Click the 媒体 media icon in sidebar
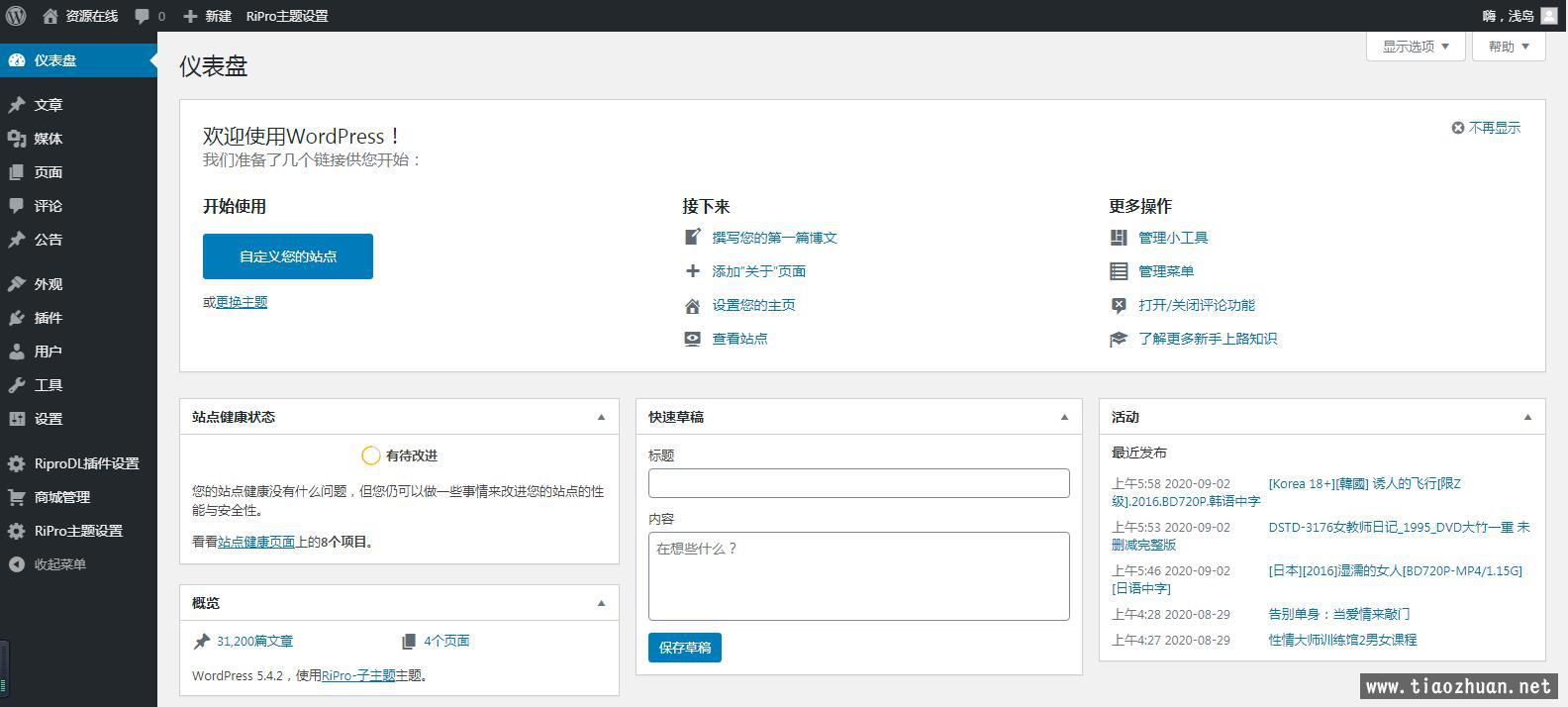The width and height of the screenshot is (1568, 707). point(17,139)
